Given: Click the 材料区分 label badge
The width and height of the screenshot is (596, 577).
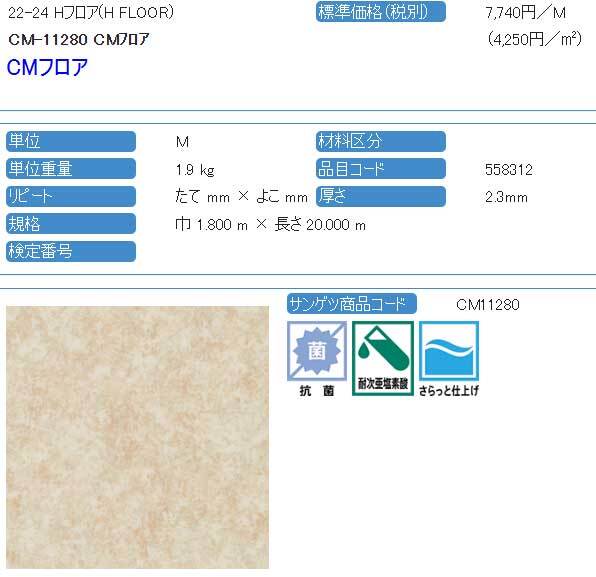Looking at the screenshot, I should 380,141.
